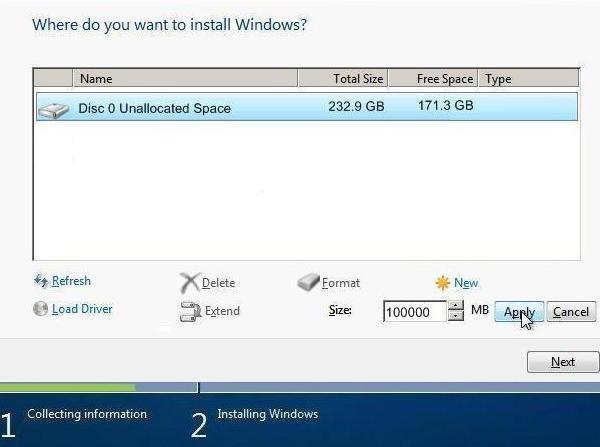This screenshot has width=600, height=447.
Task: Click the Installing Windows step label
Action: click(x=267, y=414)
